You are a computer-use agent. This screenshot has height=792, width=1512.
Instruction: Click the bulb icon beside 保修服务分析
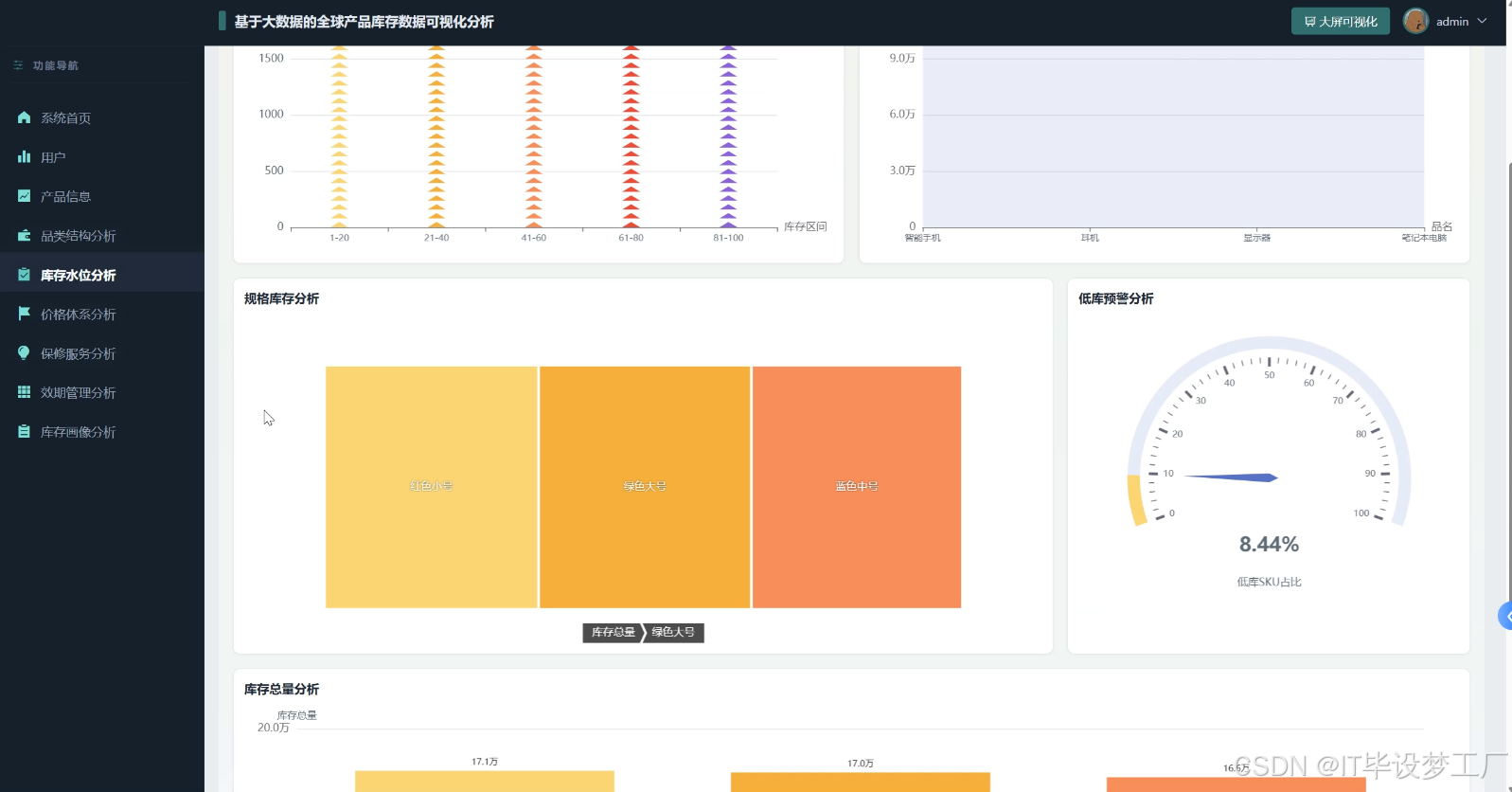[x=24, y=352]
